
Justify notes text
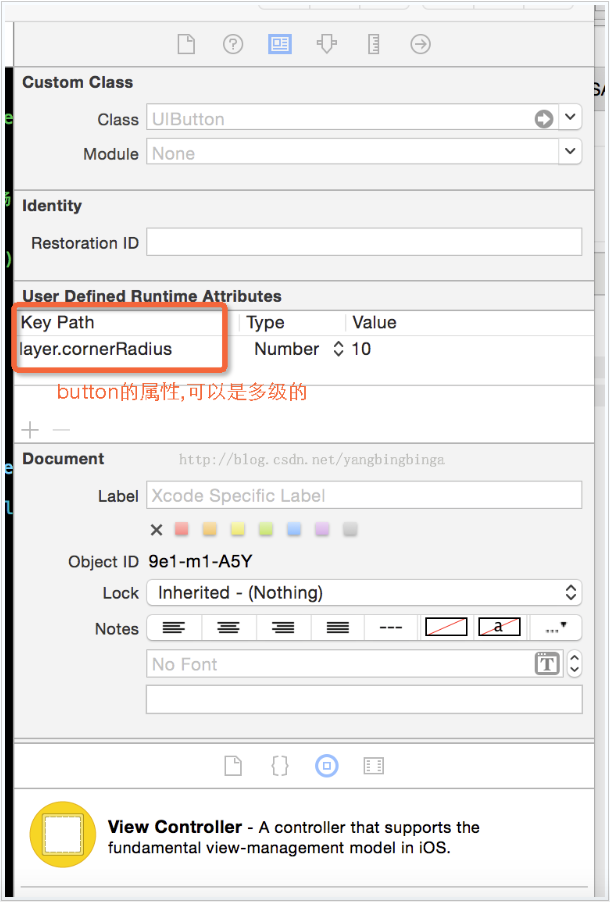tap(338, 628)
